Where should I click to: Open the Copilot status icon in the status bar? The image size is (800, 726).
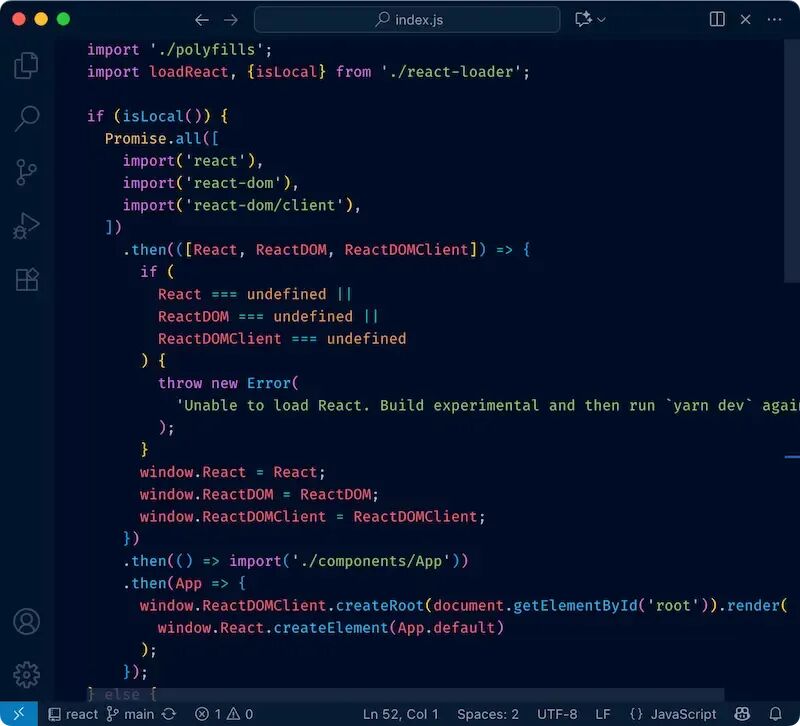742,714
